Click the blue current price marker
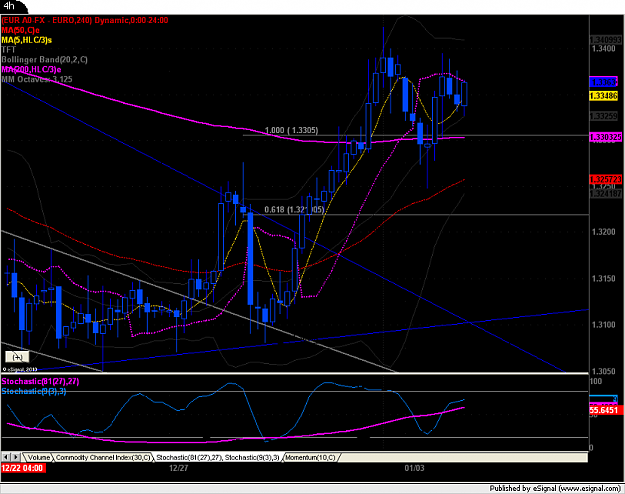This screenshot has height=494, width=625. pos(603,82)
